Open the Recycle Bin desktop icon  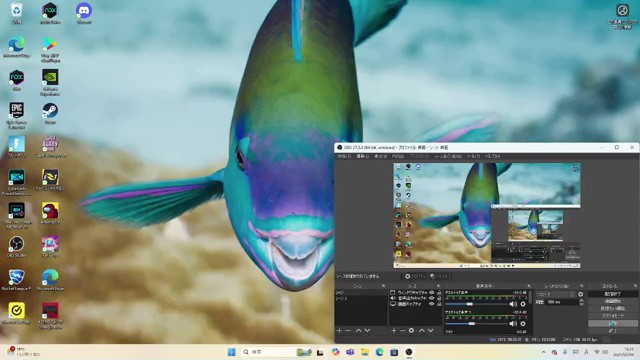17,13
